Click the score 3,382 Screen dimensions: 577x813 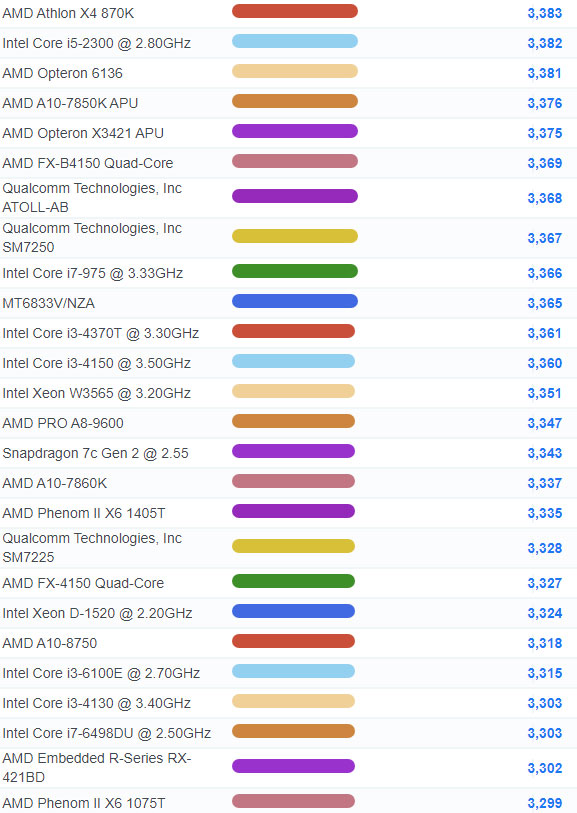(x=545, y=43)
